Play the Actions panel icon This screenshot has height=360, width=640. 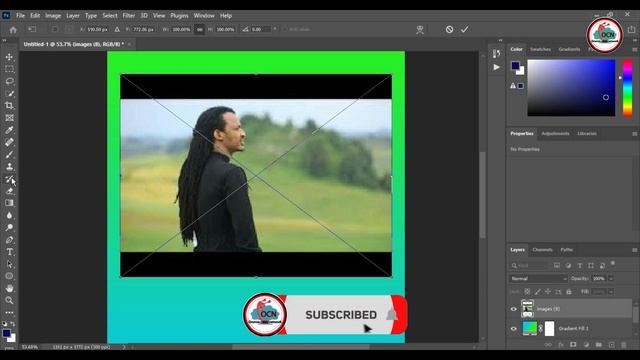click(496, 67)
